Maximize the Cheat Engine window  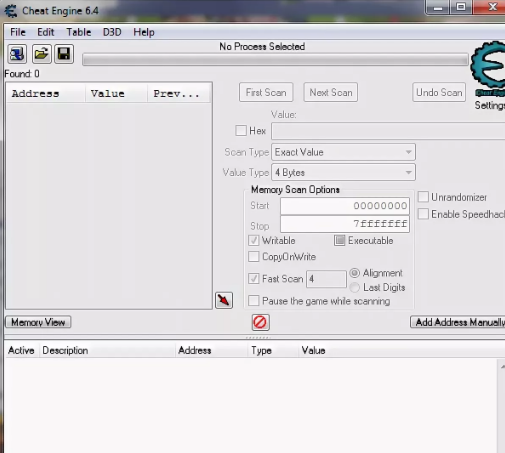pos(461,7)
